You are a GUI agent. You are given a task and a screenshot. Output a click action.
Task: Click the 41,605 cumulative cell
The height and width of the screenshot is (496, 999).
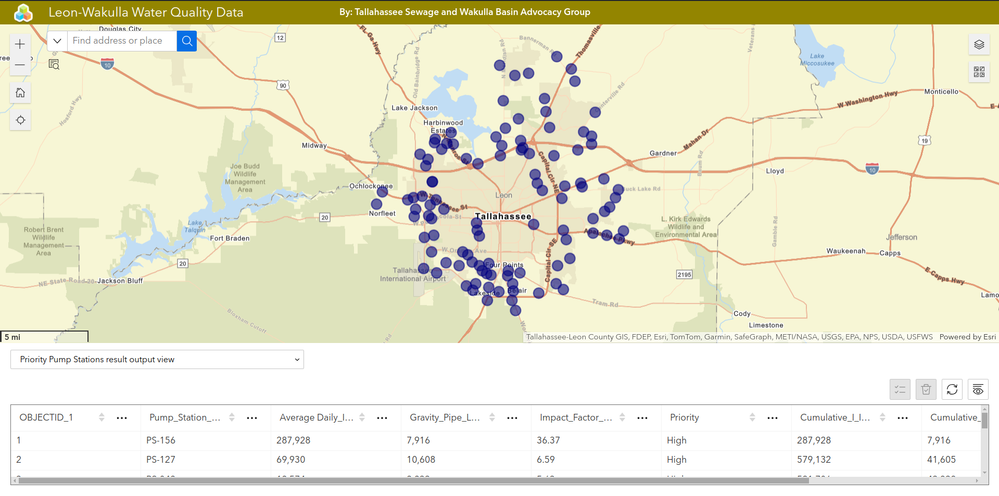click(952, 460)
